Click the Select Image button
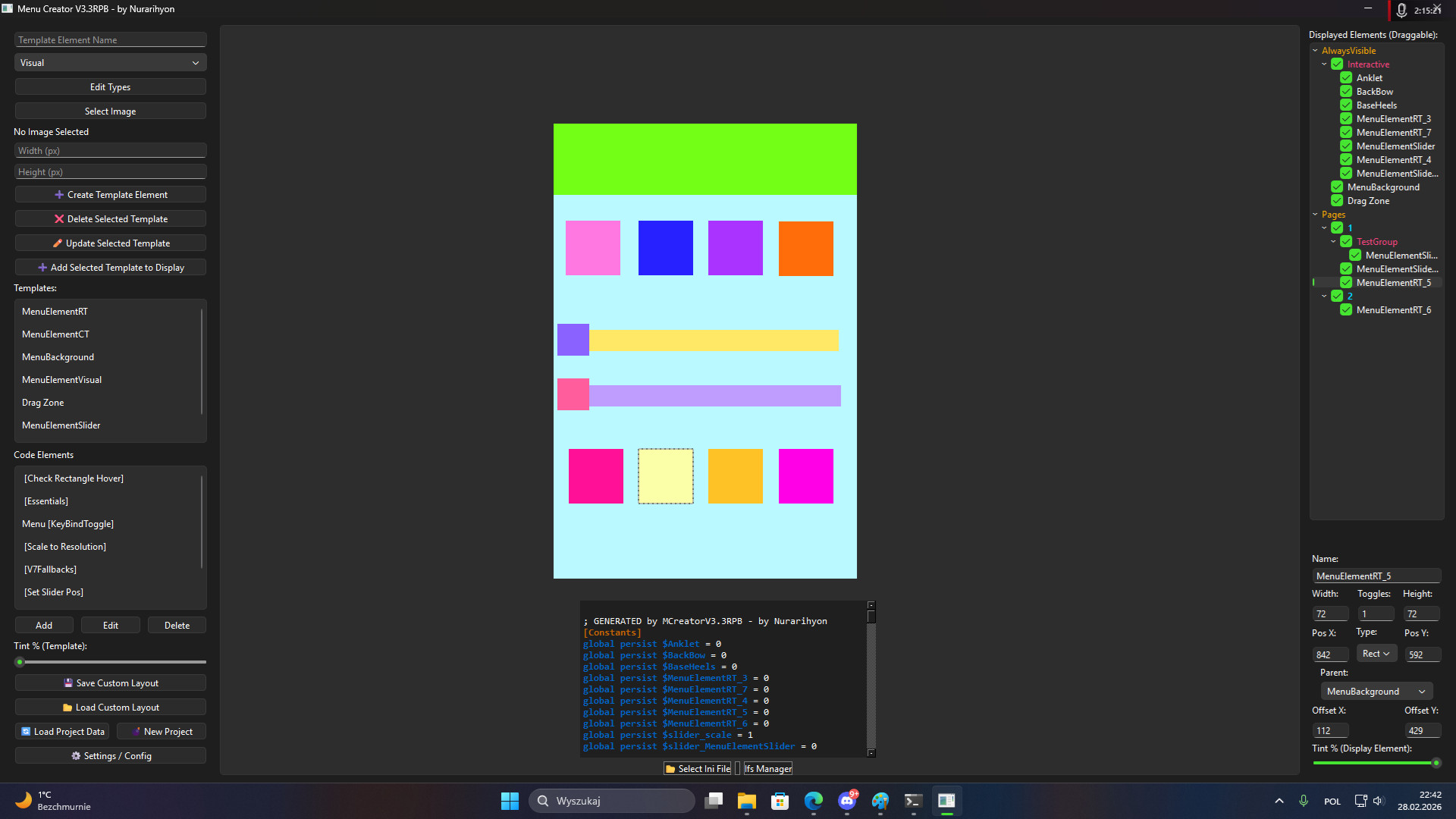Image resolution: width=1456 pixels, height=819 pixels. click(110, 111)
